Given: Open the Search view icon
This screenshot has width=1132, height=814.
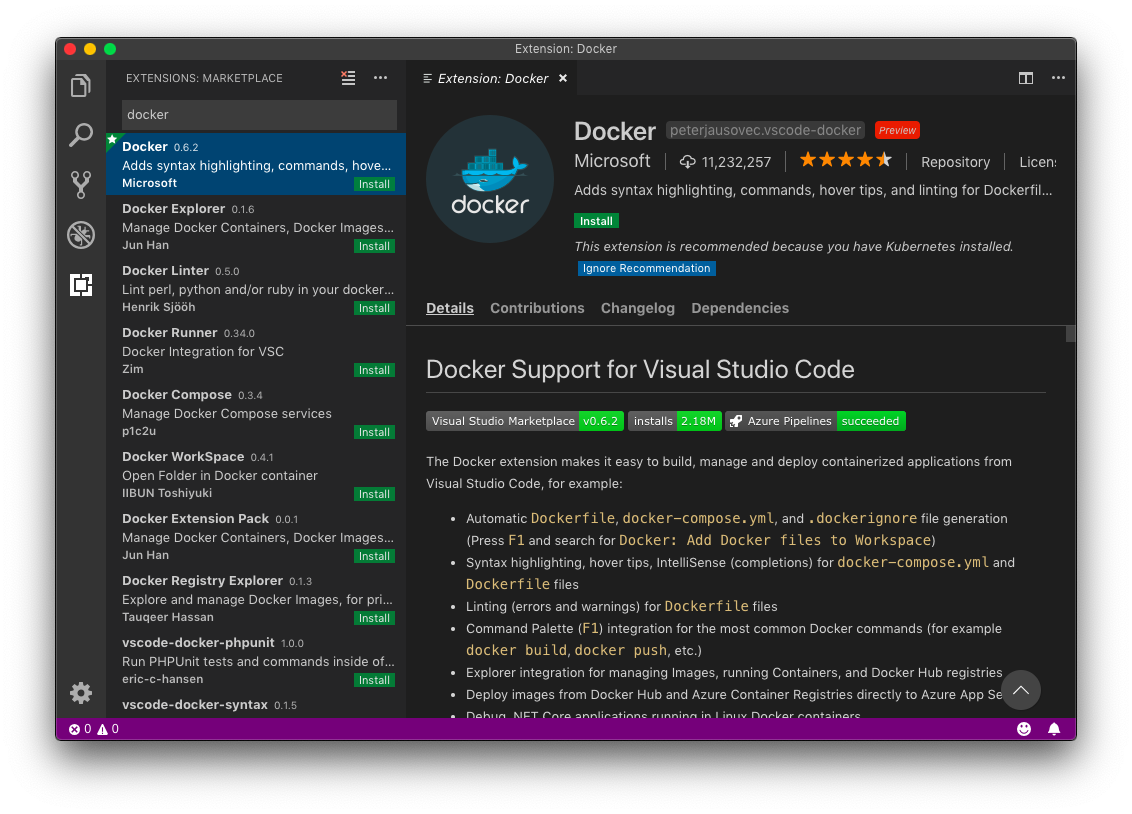Looking at the screenshot, I should (81, 135).
